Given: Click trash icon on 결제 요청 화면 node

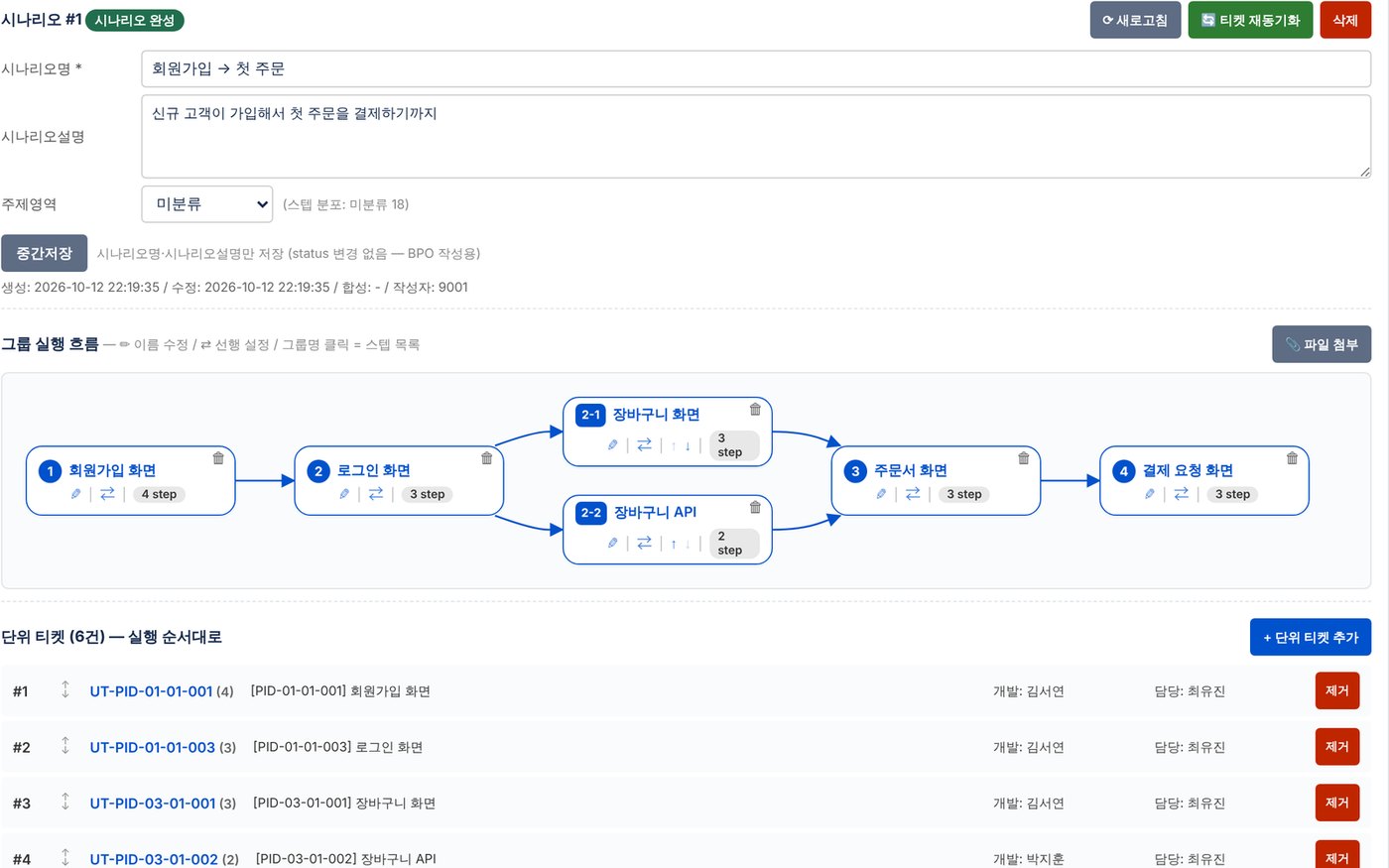Looking at the screenshot, I should 1292,458.
